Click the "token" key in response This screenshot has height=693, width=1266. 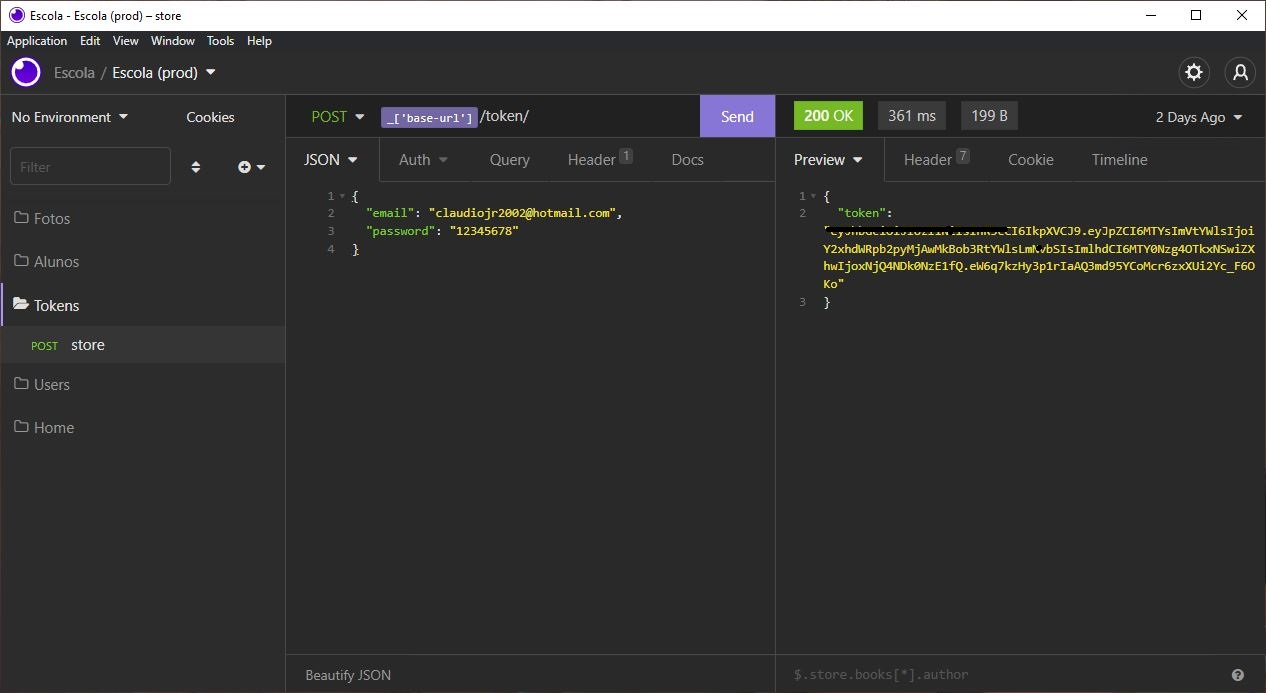[861, 213]
